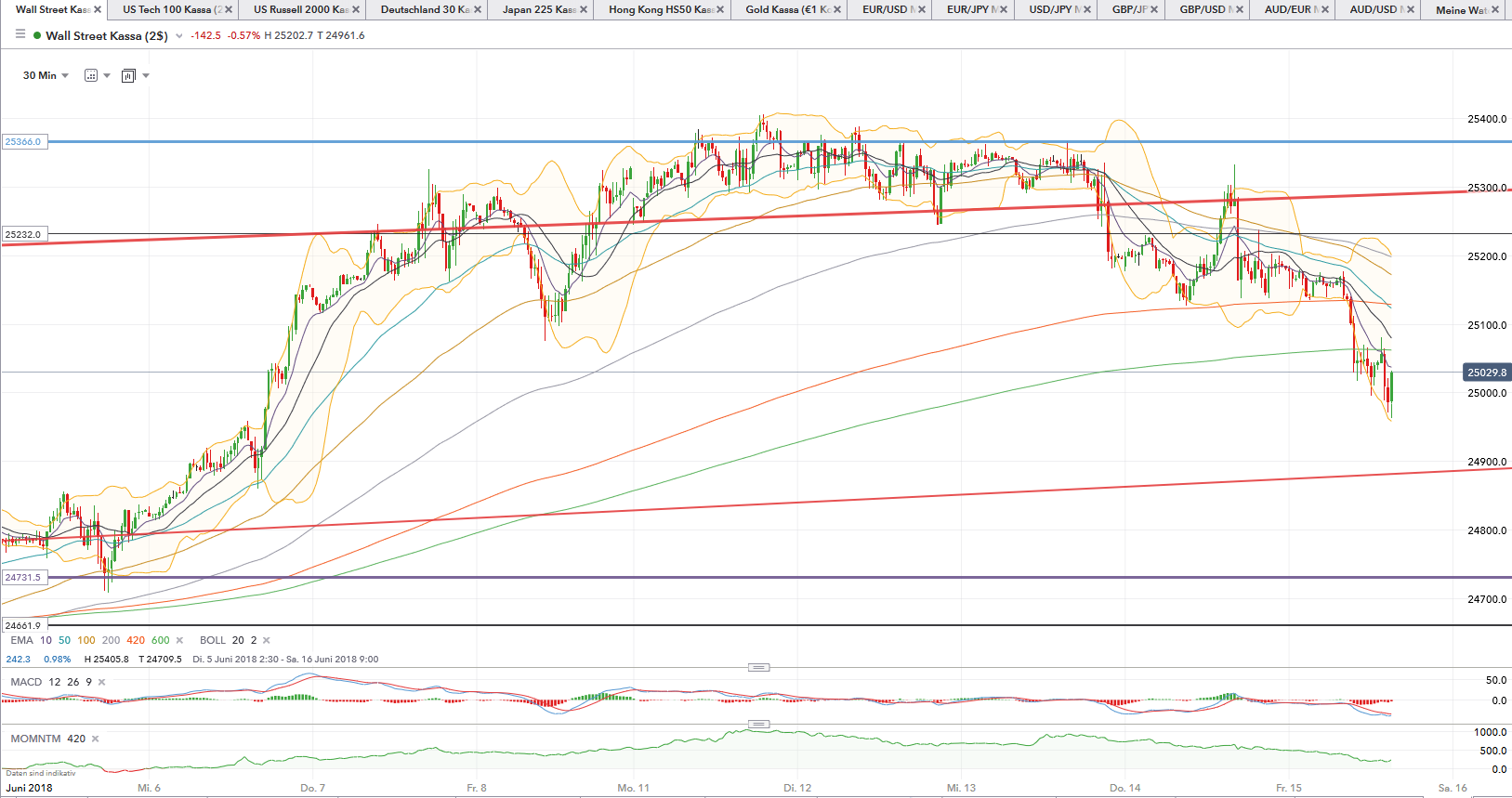The width and height of the screenshot is (1512, 798).
Task: Close the US Tech 100 Kassa tab
Action: 229,9
